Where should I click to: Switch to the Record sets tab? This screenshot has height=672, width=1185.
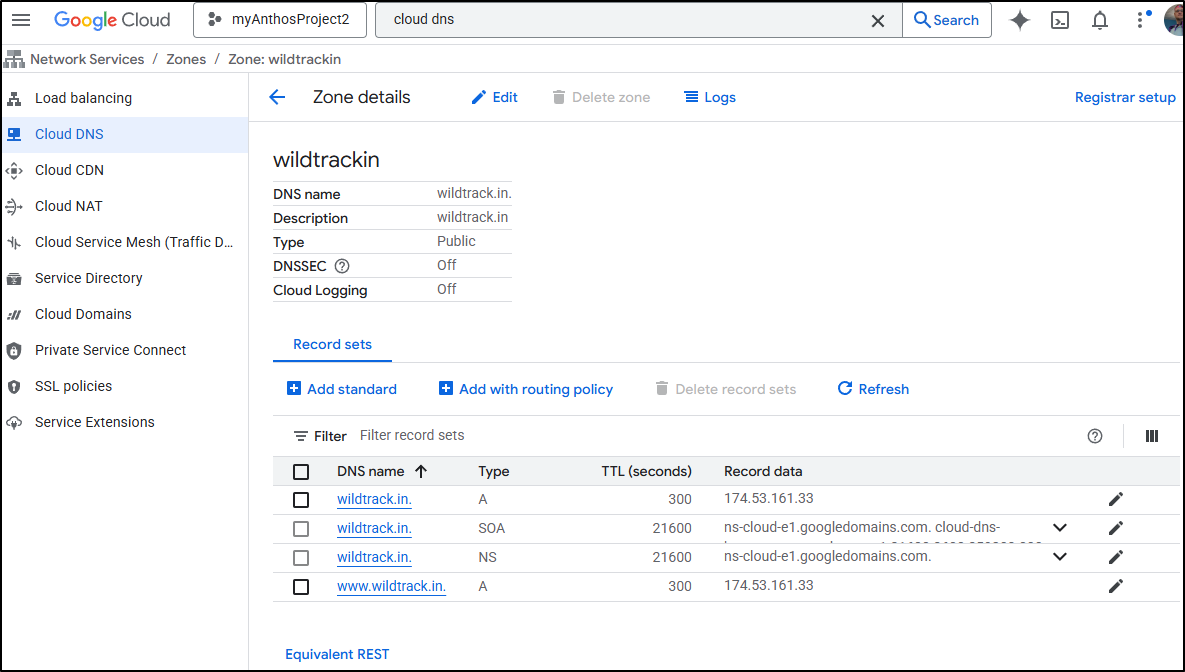coord(332,344)
